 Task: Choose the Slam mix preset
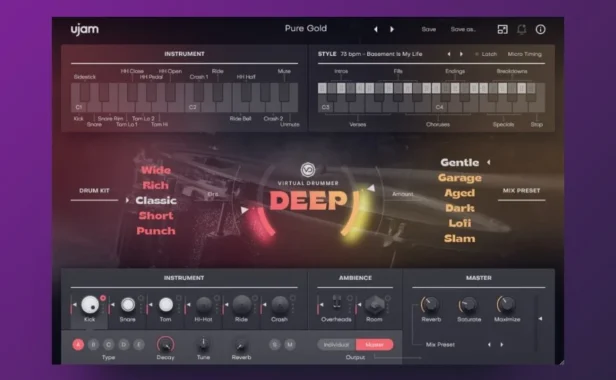[x=460, y=239]
